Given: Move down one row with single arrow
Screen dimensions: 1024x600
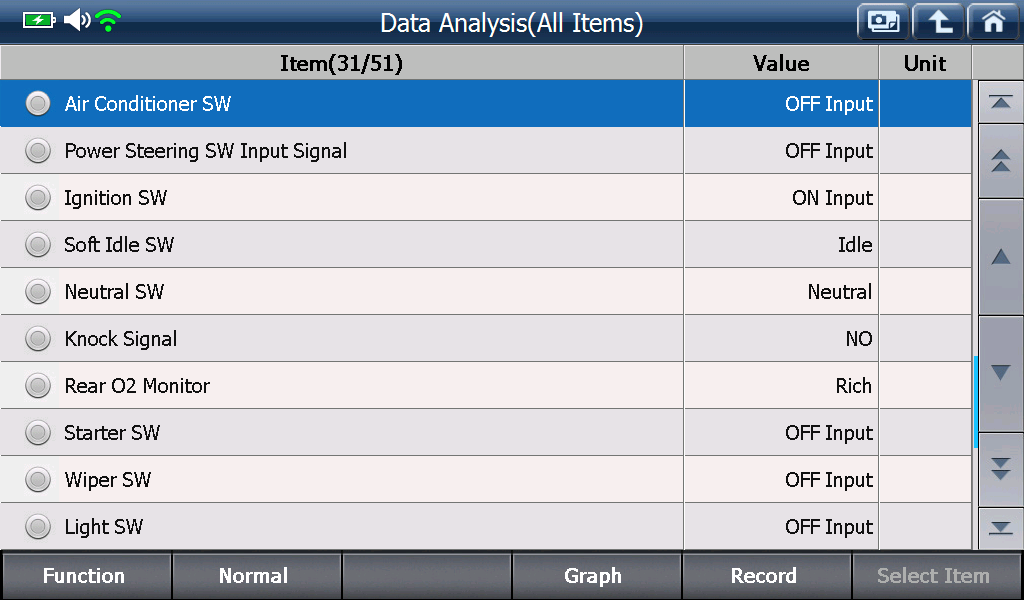Looking at the screenshot, I should click(1000, 373).
